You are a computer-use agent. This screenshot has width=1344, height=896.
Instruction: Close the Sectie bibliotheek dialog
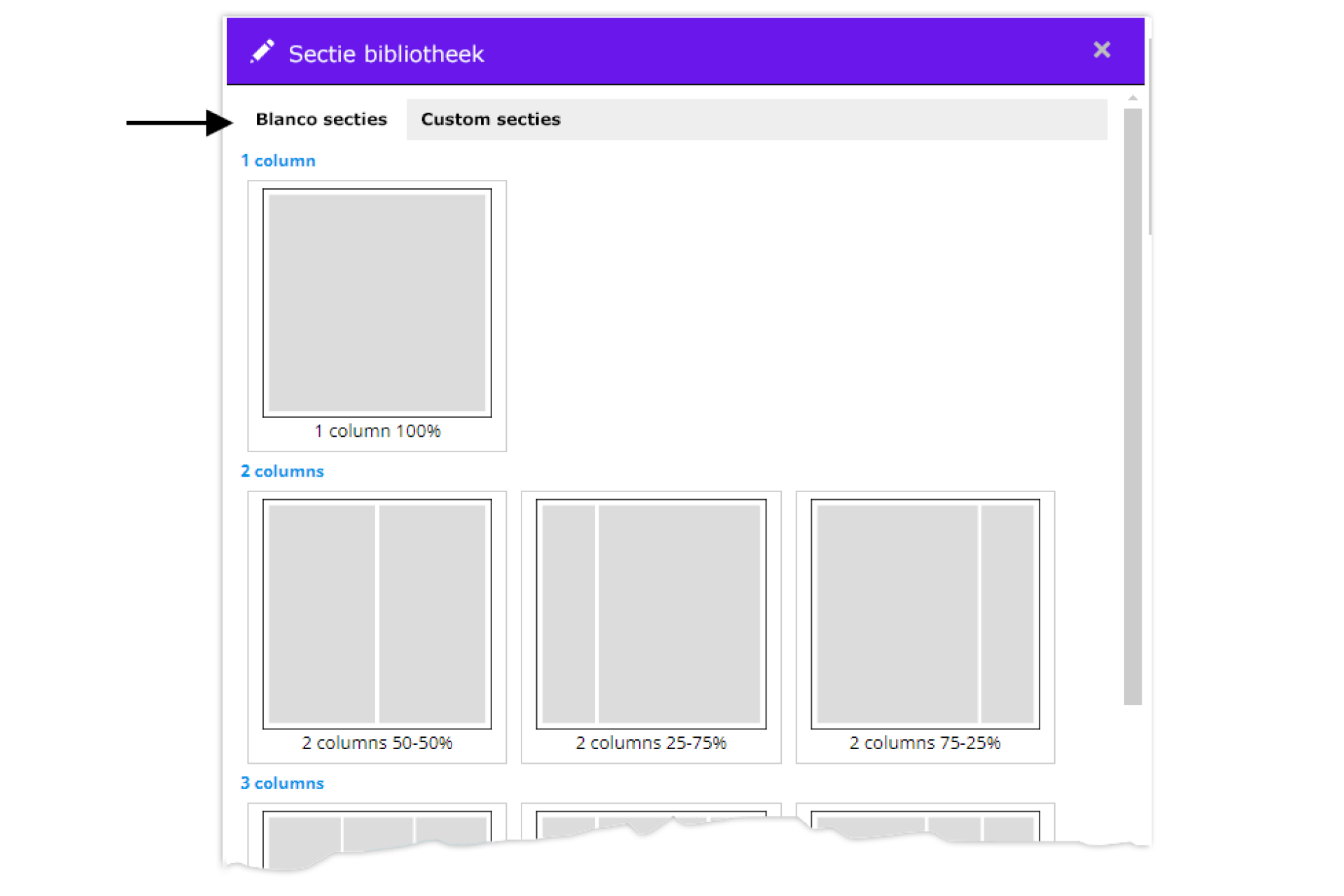[1102, 50]
